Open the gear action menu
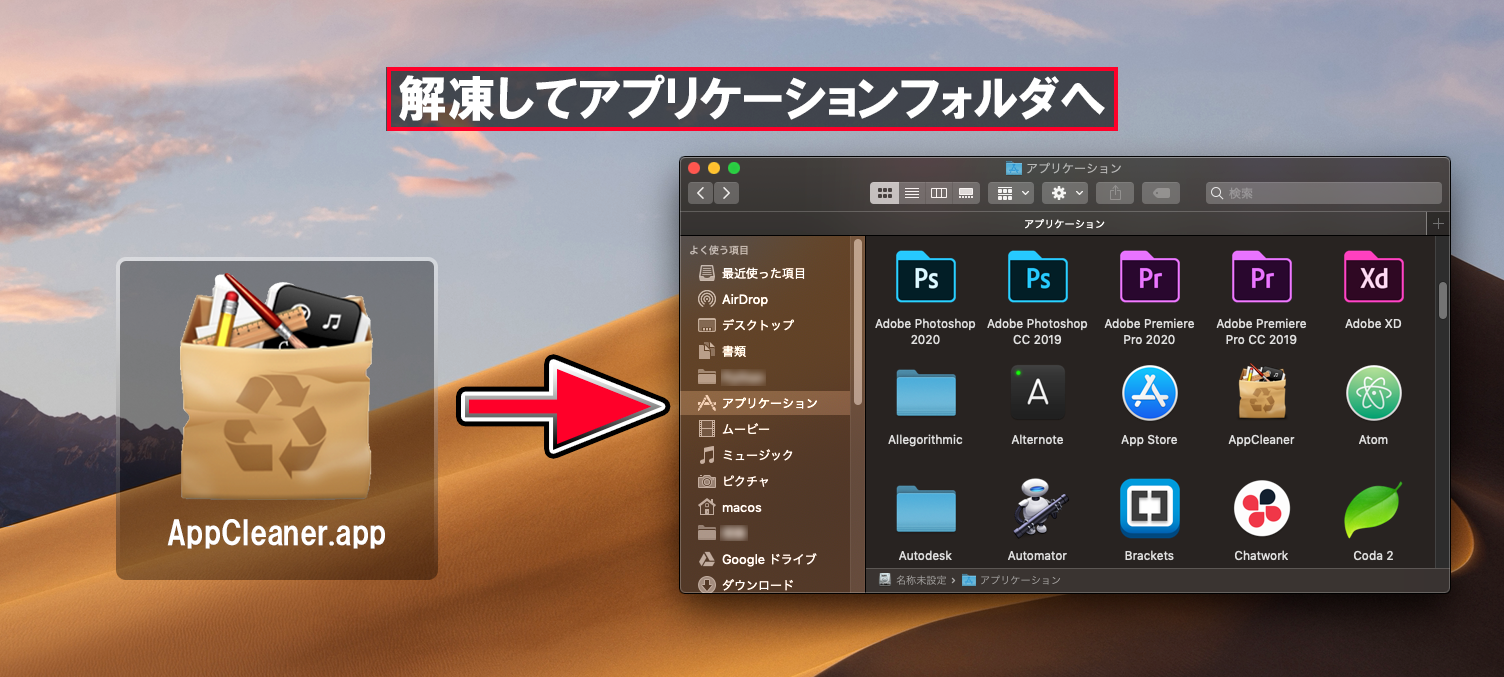This screenshot has width=1504, height=677. coord(1064,193)
